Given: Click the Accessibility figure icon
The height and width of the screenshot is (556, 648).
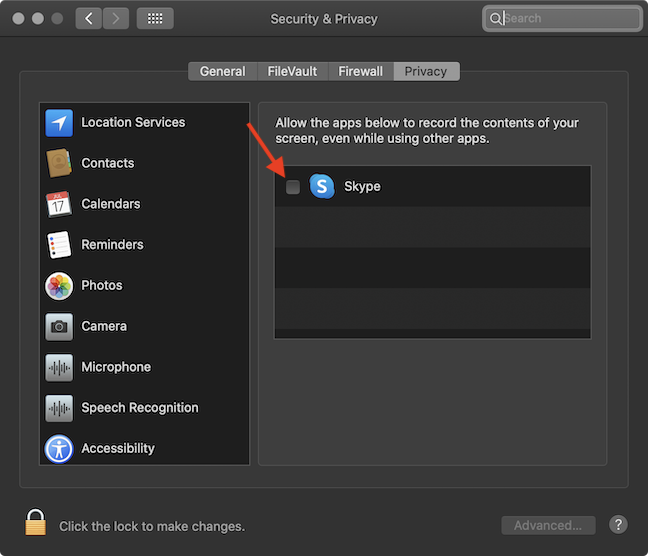Looking at the screenshot, I should 59,449.
